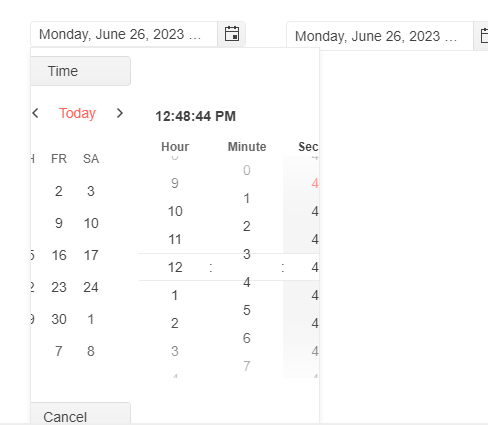Screen dimensions: 488x425
Task: Open the calendar icon beside first date field
Action: coord(232,34)
